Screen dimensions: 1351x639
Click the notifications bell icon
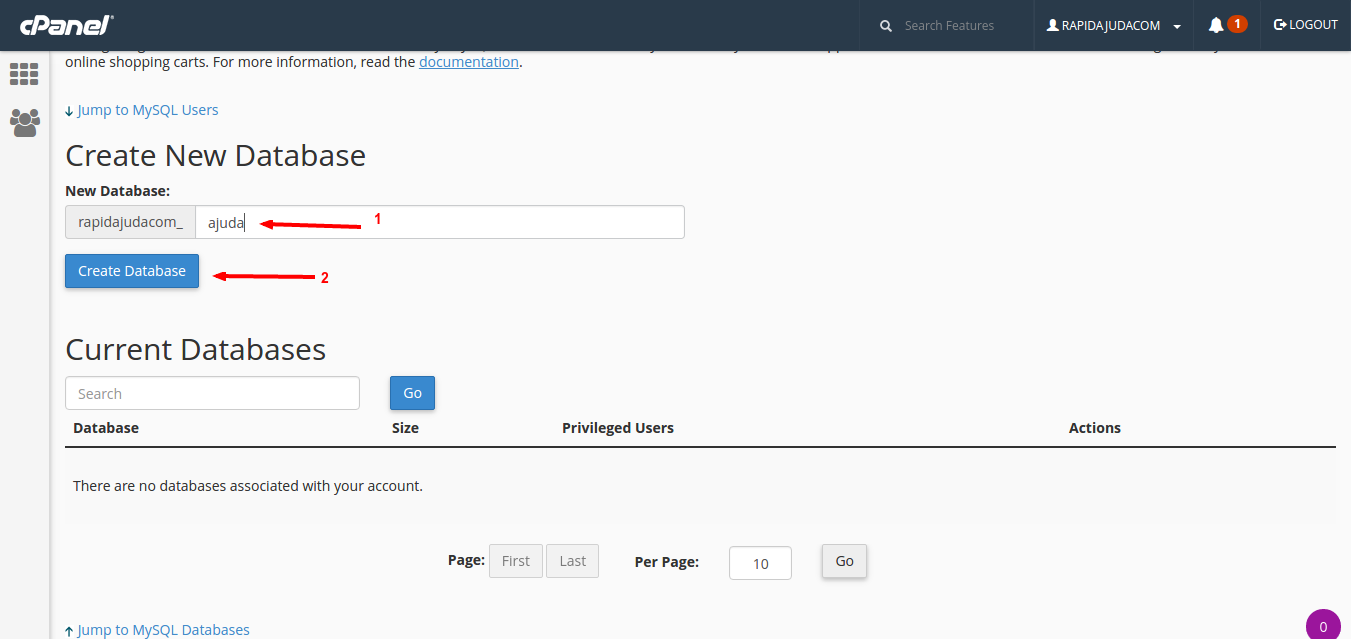(1216, 25)
